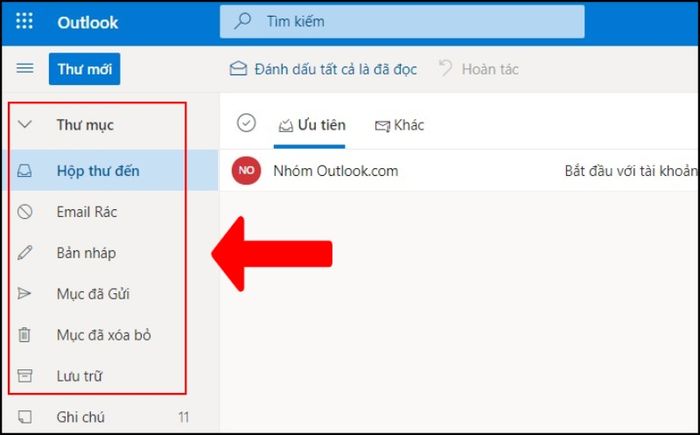
Task: Click the Bắt đầu với tài khoản subject
Action: click(631, 171)
